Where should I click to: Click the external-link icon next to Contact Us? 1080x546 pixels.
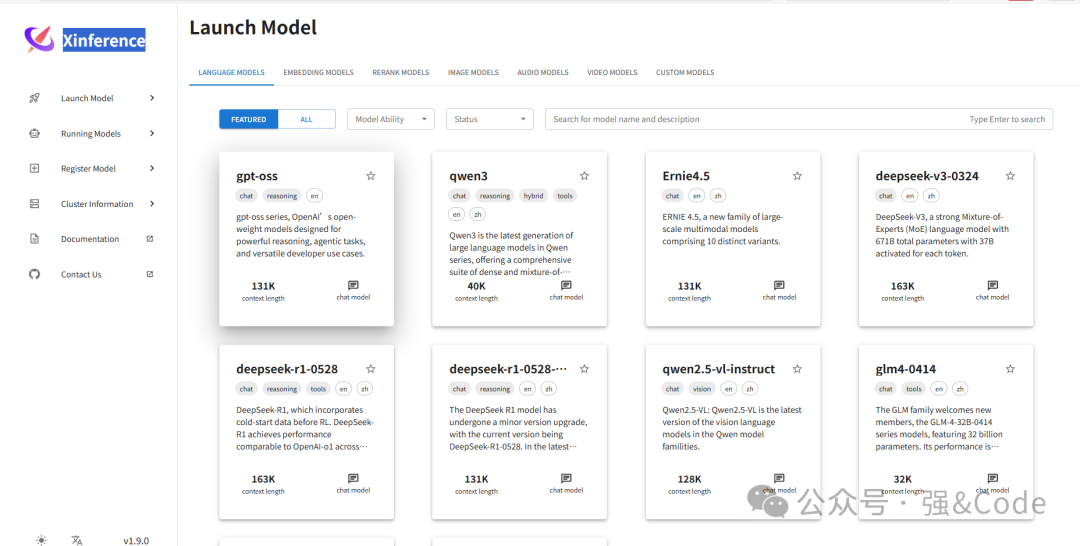click(x=150, y=273)
